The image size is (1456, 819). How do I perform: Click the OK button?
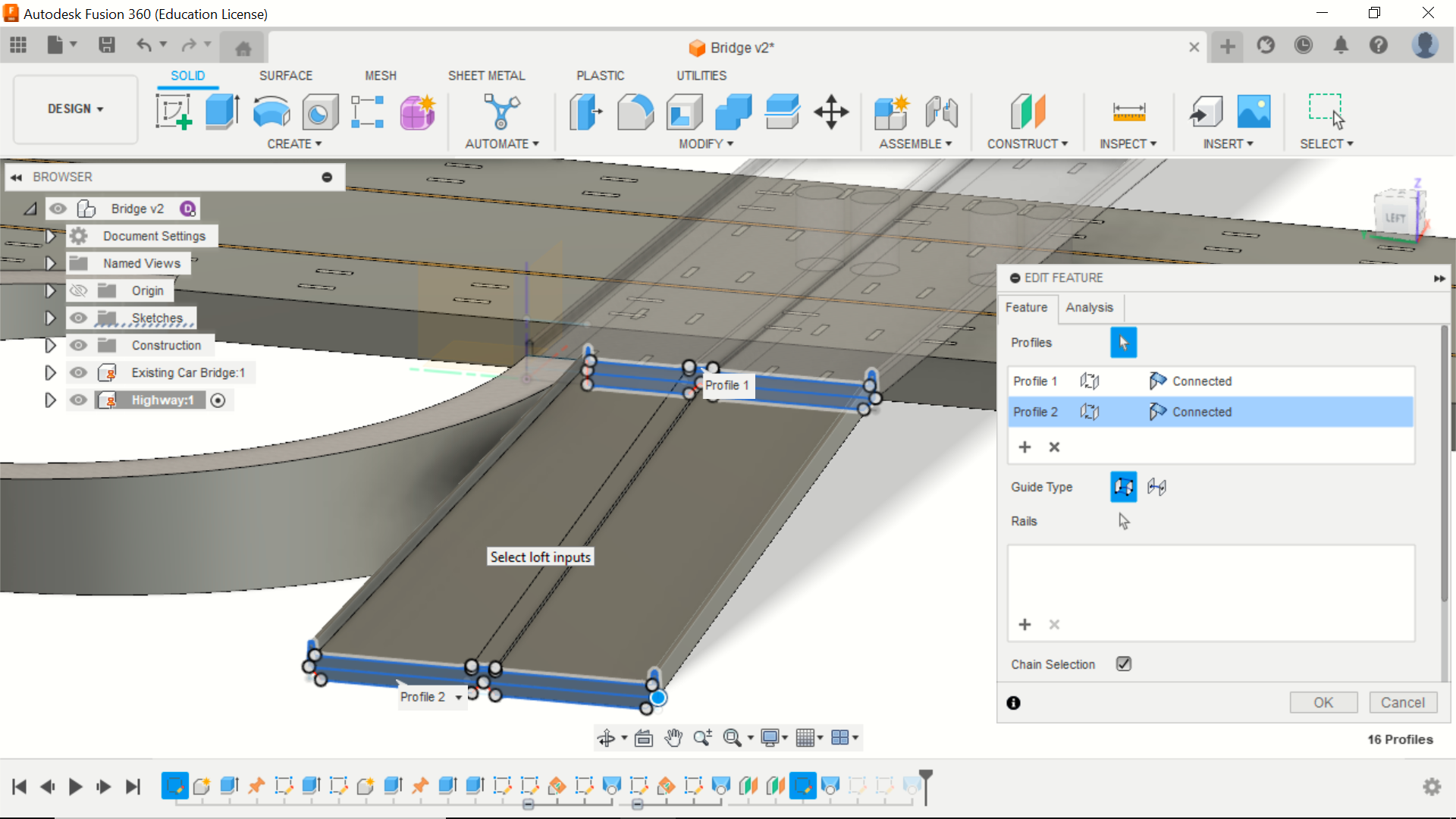(x=1323, y=702)
